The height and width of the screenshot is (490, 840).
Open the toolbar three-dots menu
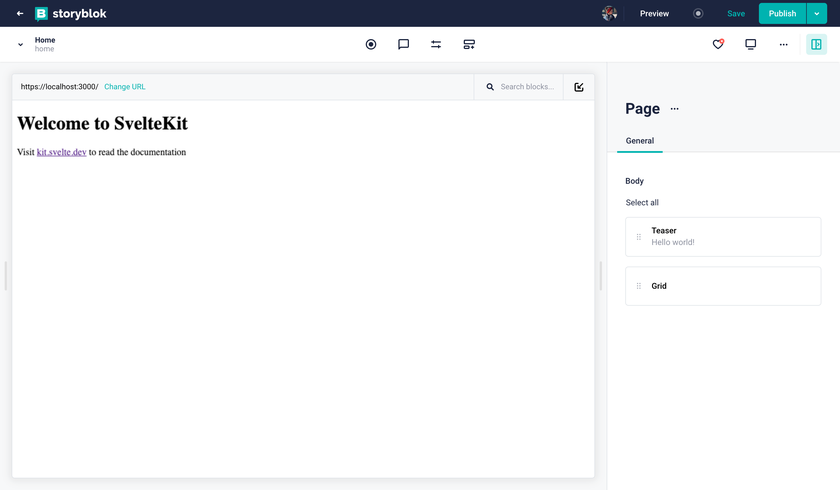pos(783,44)
